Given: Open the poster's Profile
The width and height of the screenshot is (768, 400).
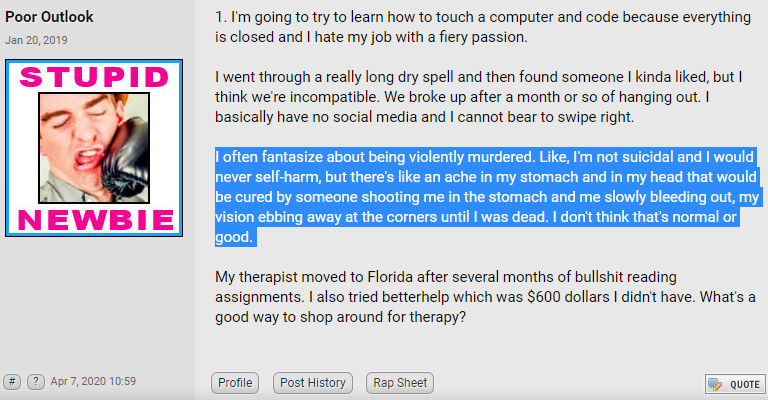Looking at the screenshot, I should click(x=235, y=383).
